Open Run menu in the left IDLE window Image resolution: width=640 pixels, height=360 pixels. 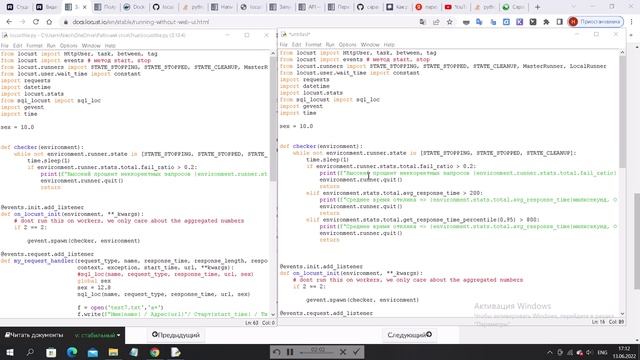(51, 46)
